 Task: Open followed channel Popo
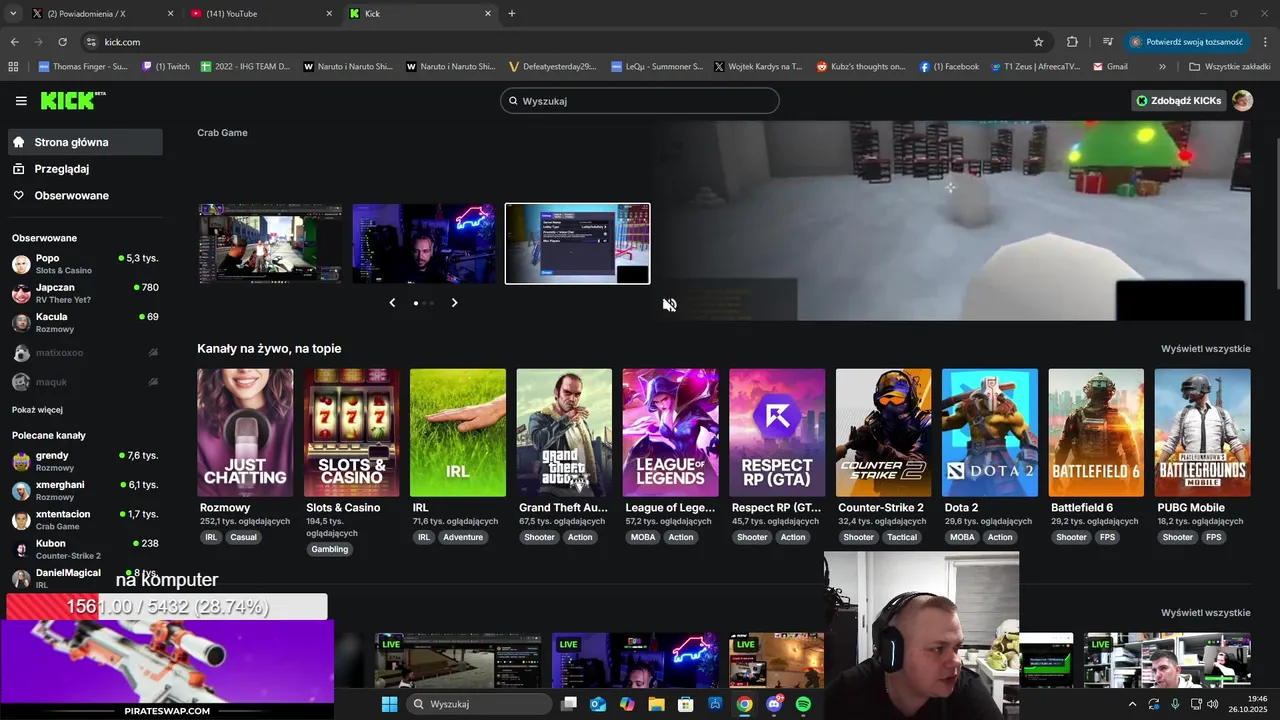(x=85, y=264)
